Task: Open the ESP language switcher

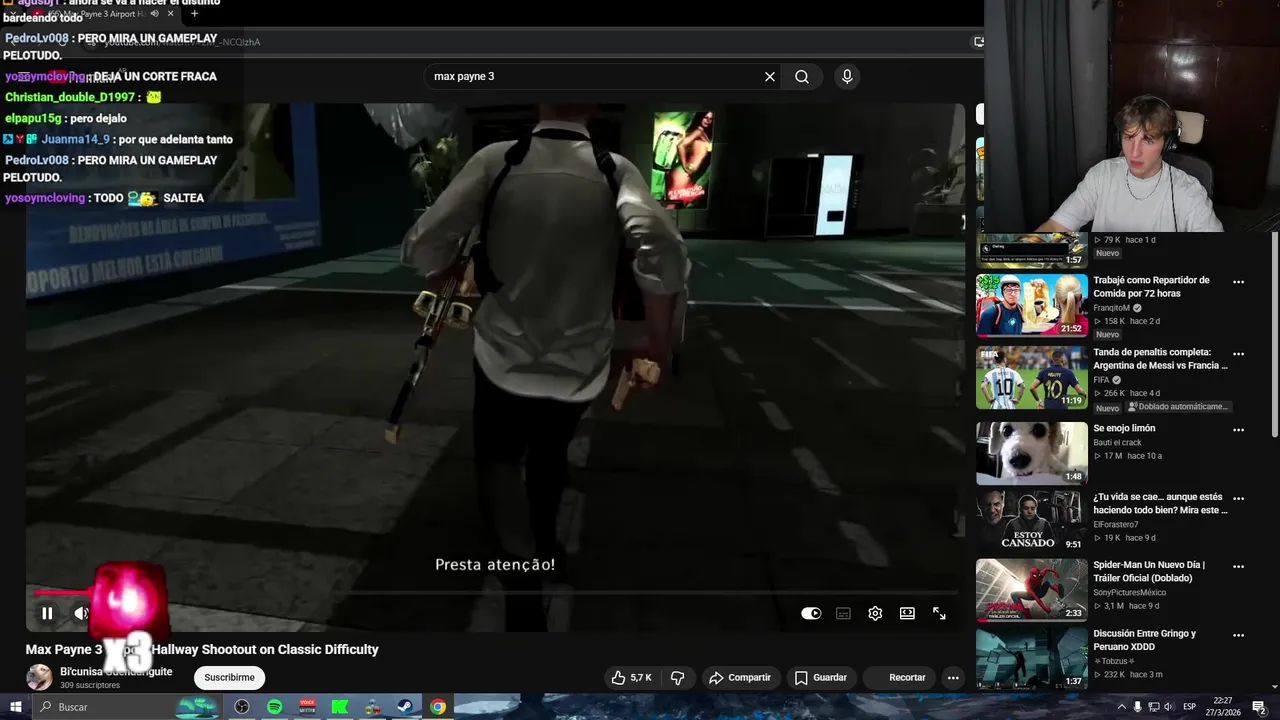Action: pyautogui.click(x=1190, y=707)
